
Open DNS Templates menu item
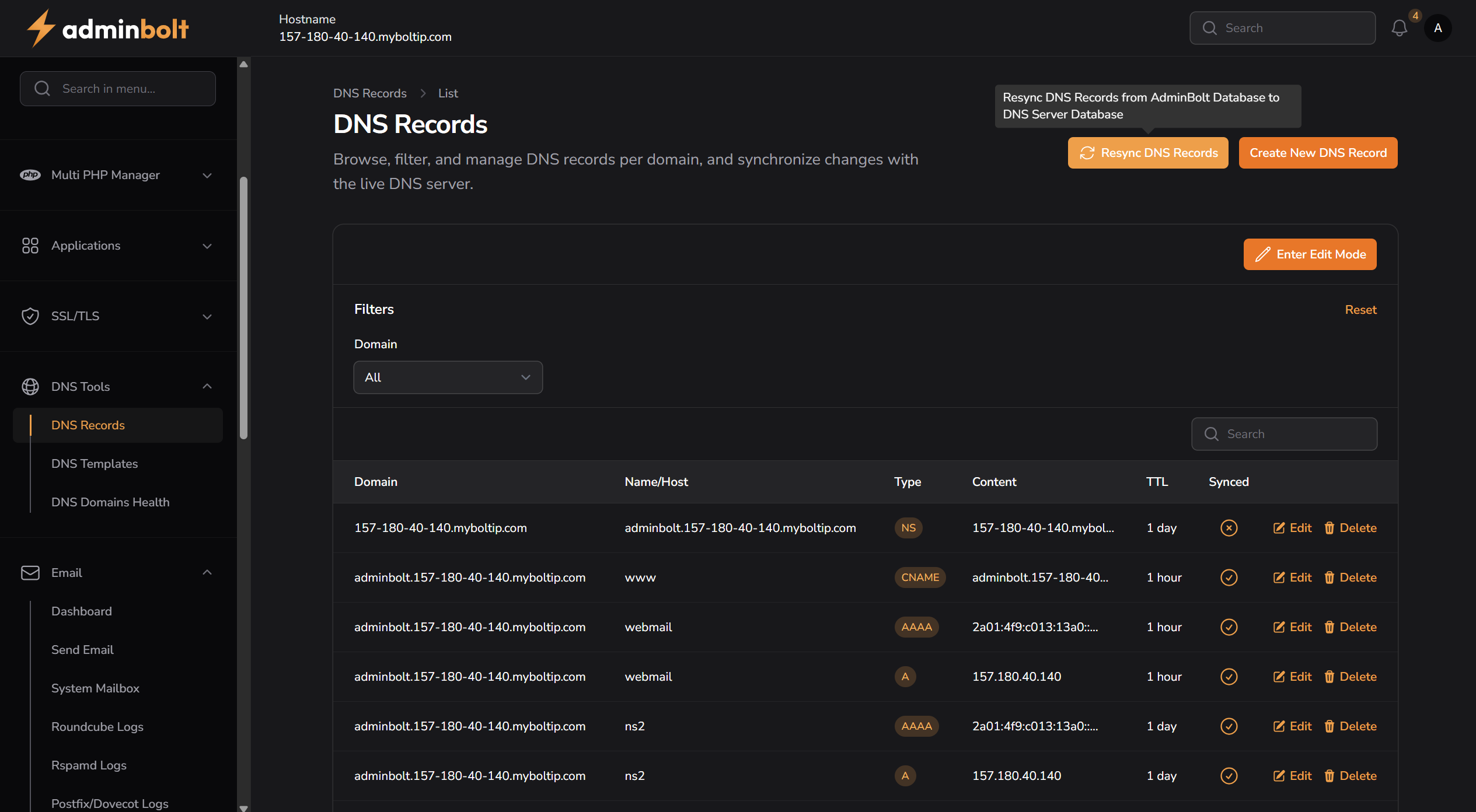point(95,464)
